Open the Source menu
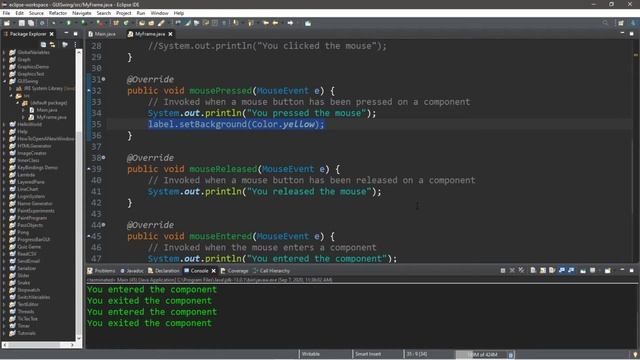The image size is (640, 360). [x=36, y=13]
